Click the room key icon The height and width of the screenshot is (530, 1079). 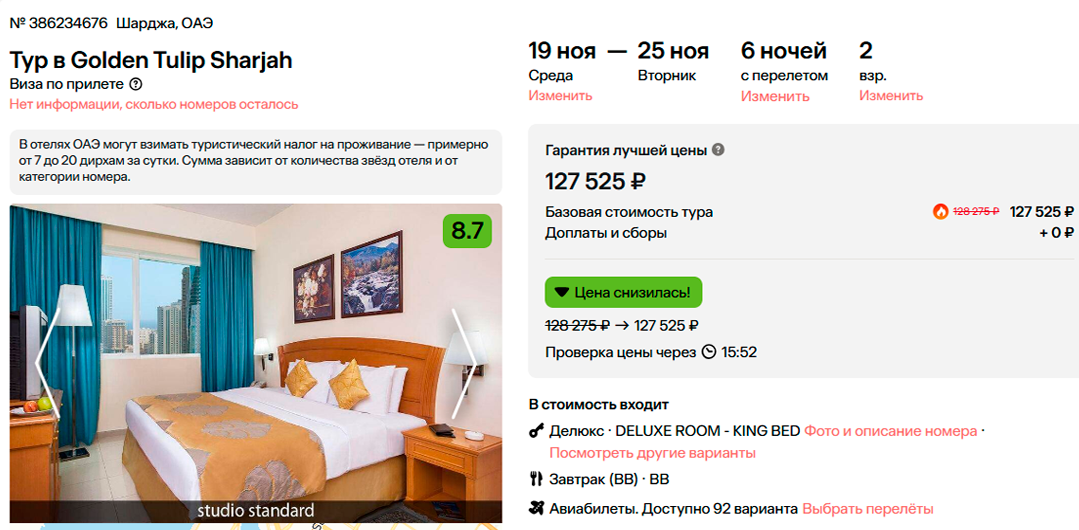(x=536, y=431)
